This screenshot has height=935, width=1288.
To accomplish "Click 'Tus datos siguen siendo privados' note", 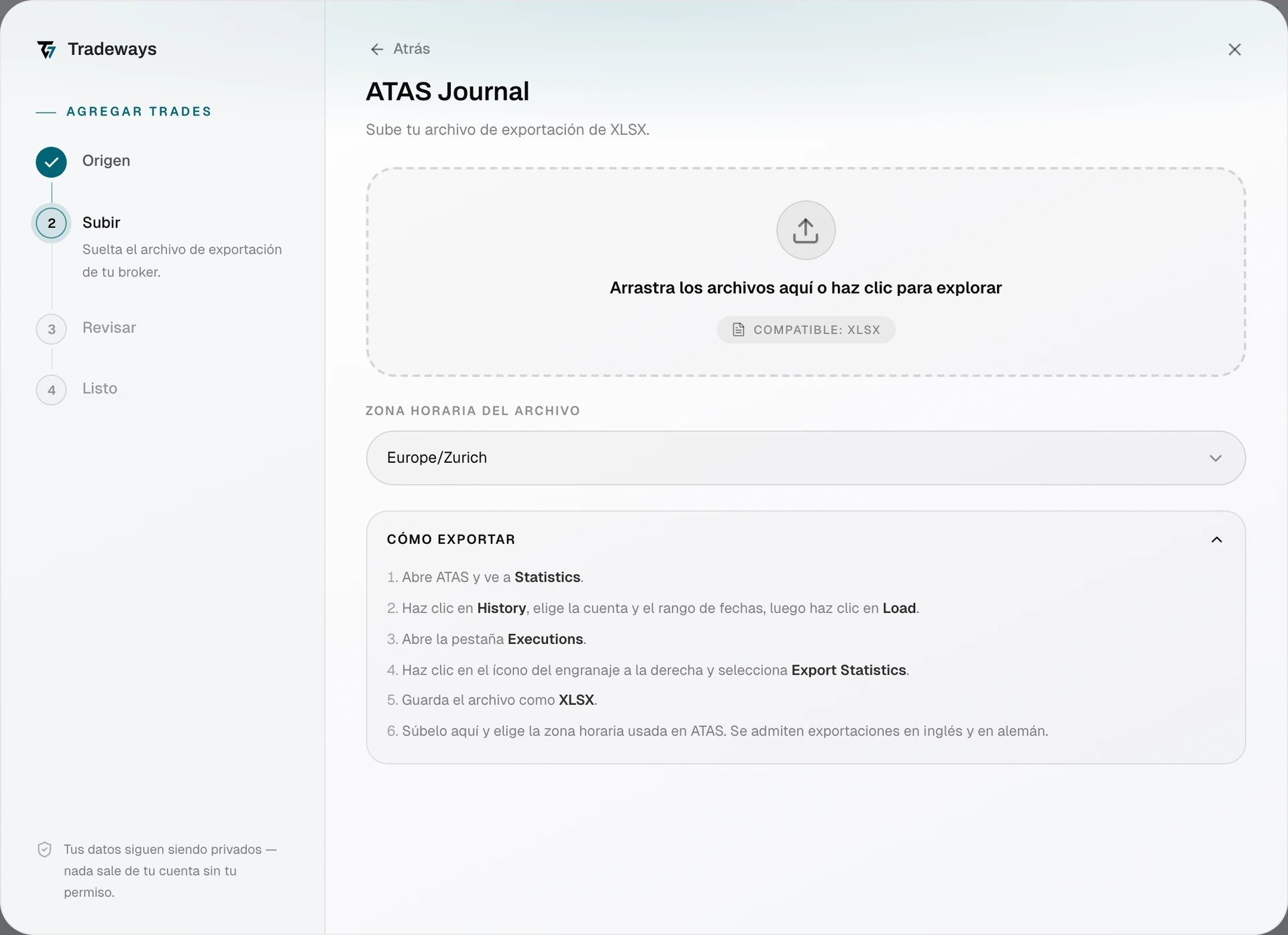I will (x=170, y=871).
